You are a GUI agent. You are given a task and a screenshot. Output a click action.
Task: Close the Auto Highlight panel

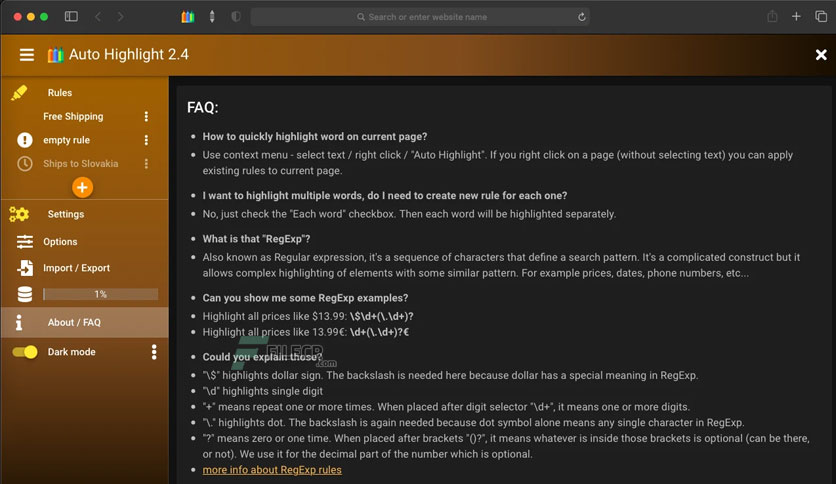pyautogui.click(x=821, y=54)
